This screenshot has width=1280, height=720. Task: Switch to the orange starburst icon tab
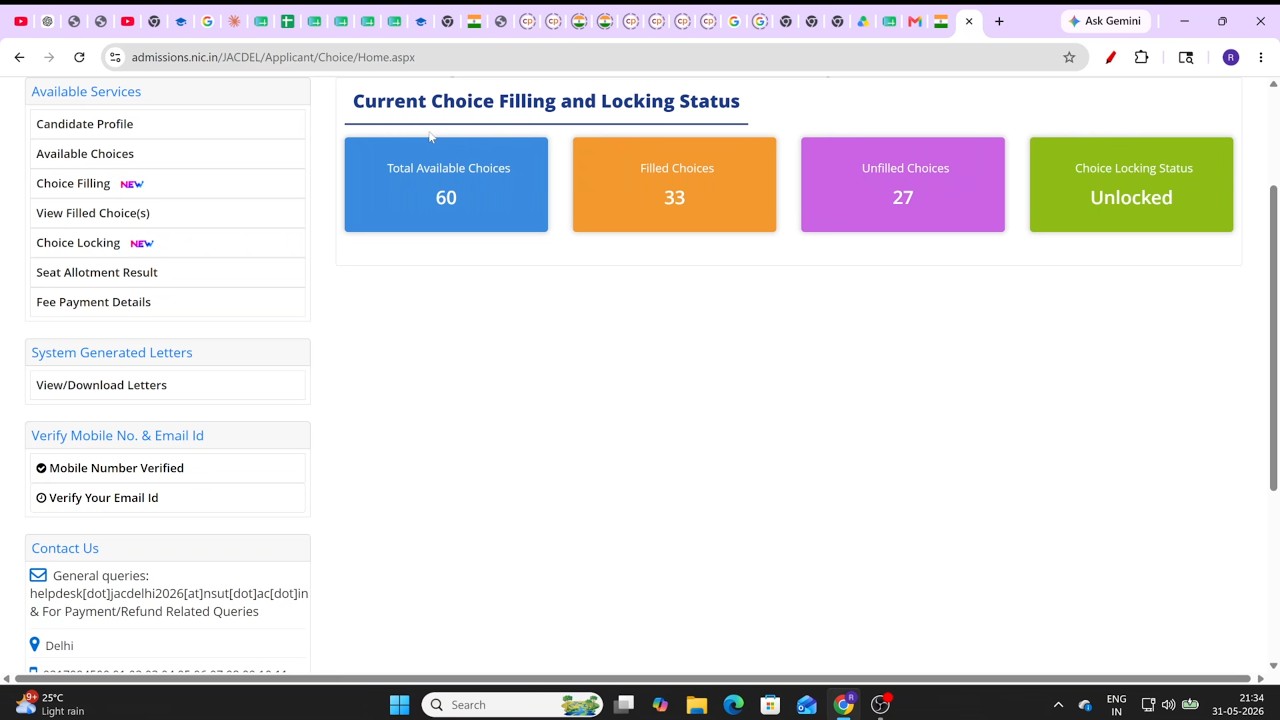pyautogui.click(x=234, y=21)
